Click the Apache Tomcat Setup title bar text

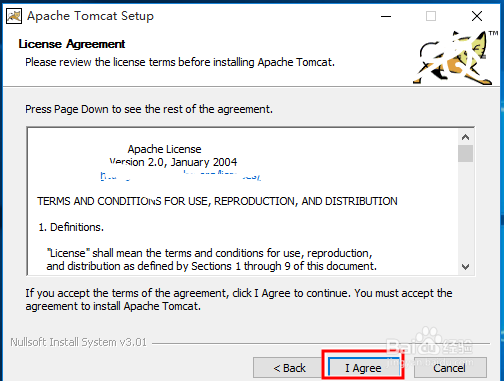[90, 16]
